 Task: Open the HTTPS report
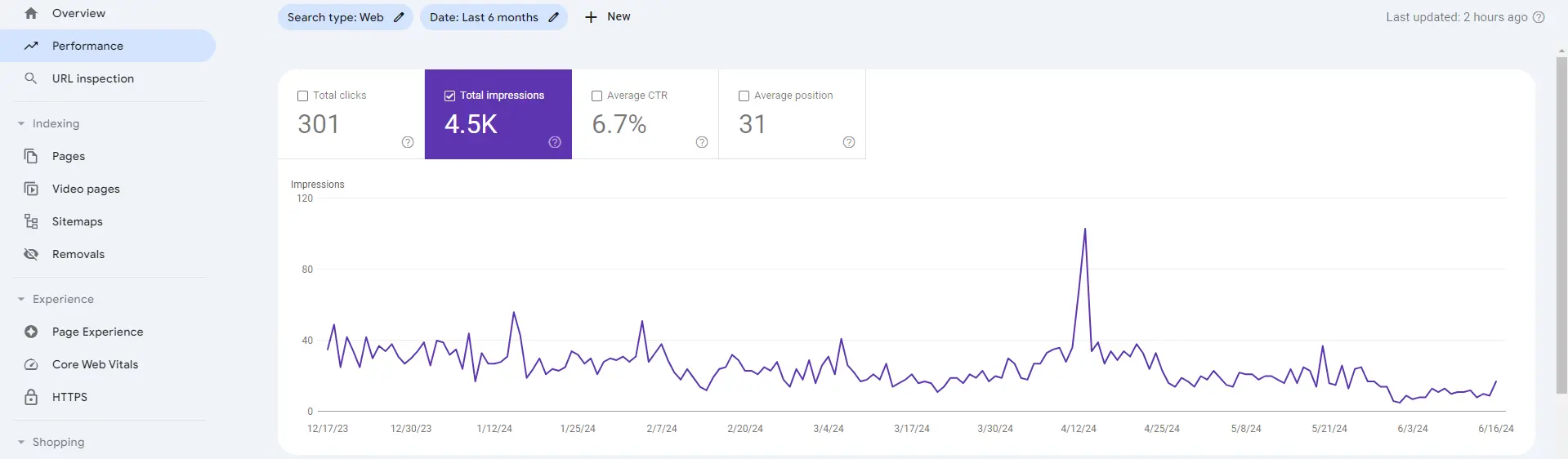pos(108,397)
